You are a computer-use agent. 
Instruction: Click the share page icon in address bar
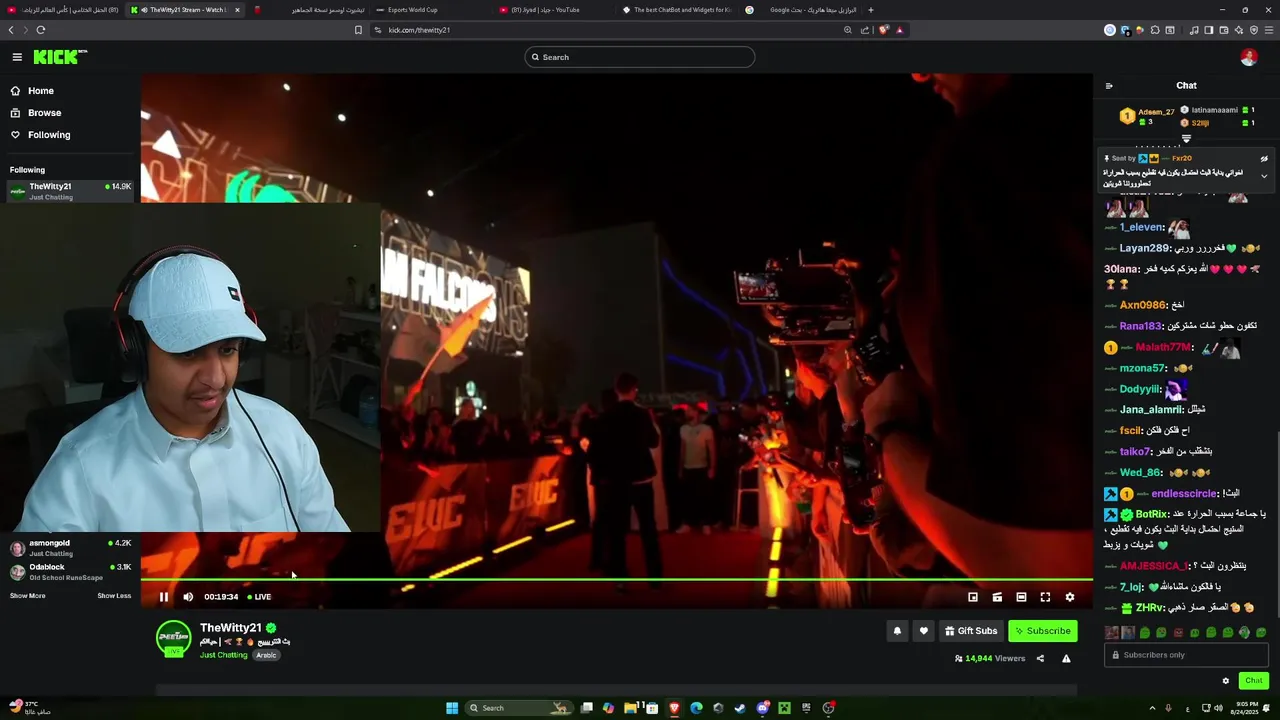(x=865, y=30)
